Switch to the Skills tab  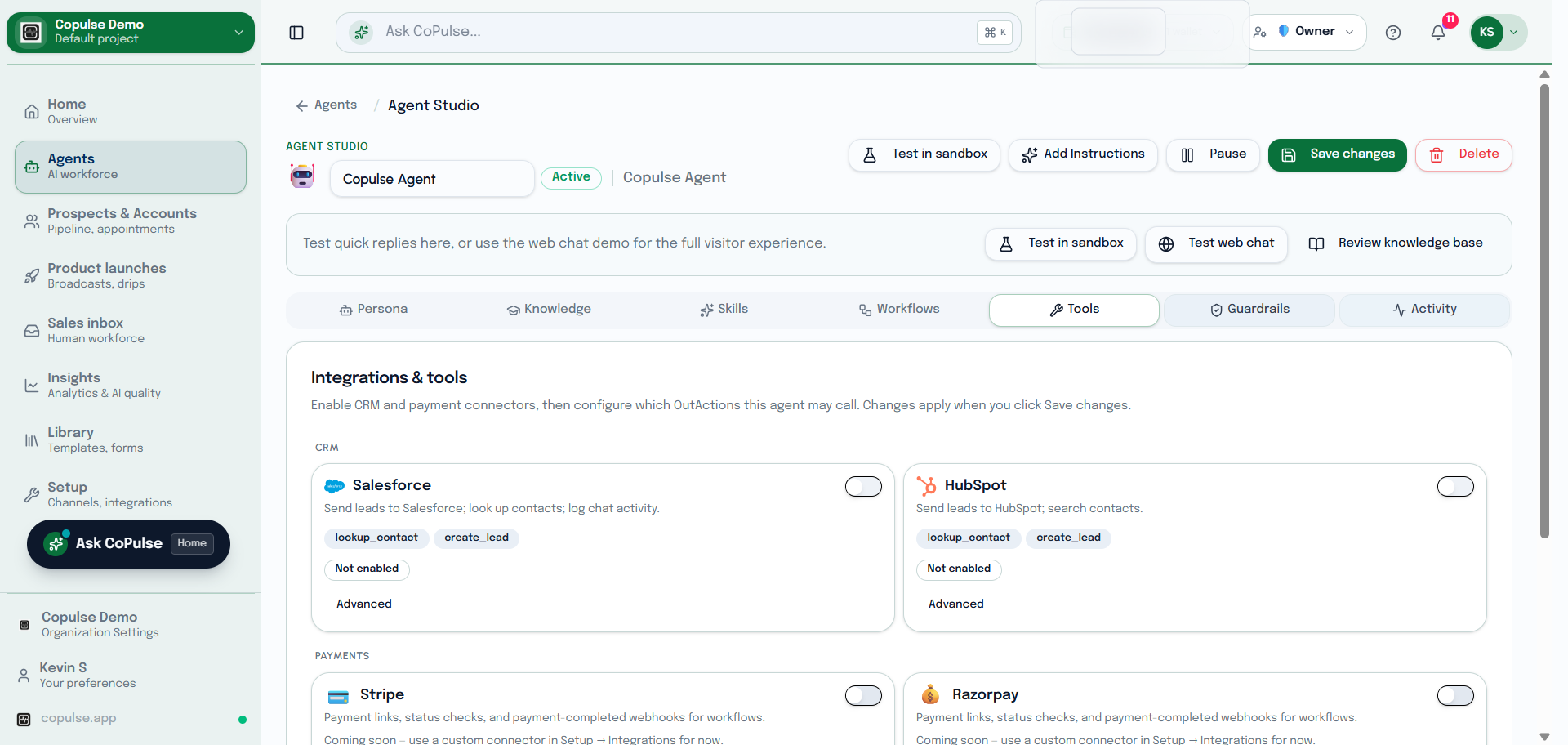click(724, 310)
